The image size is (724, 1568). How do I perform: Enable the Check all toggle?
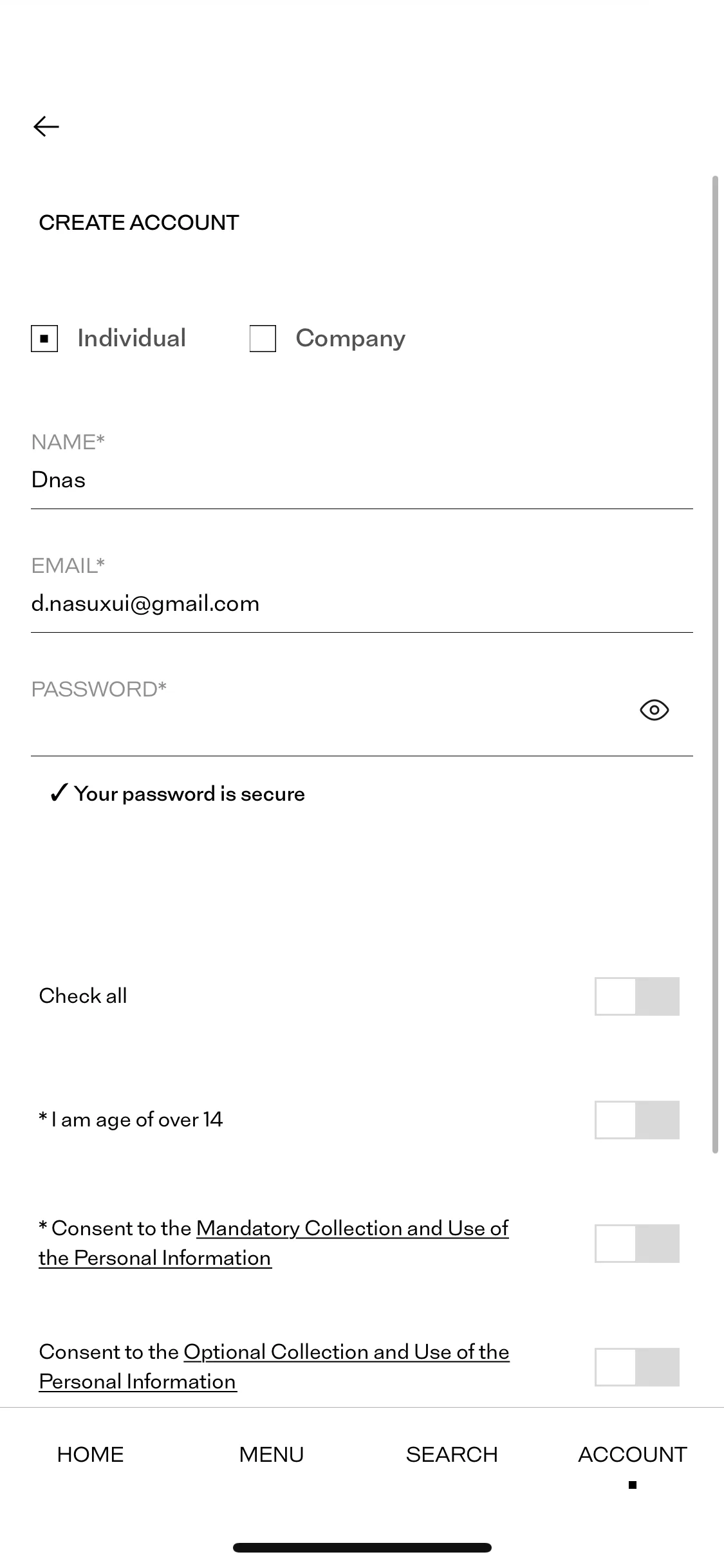(x=637, y=996)
